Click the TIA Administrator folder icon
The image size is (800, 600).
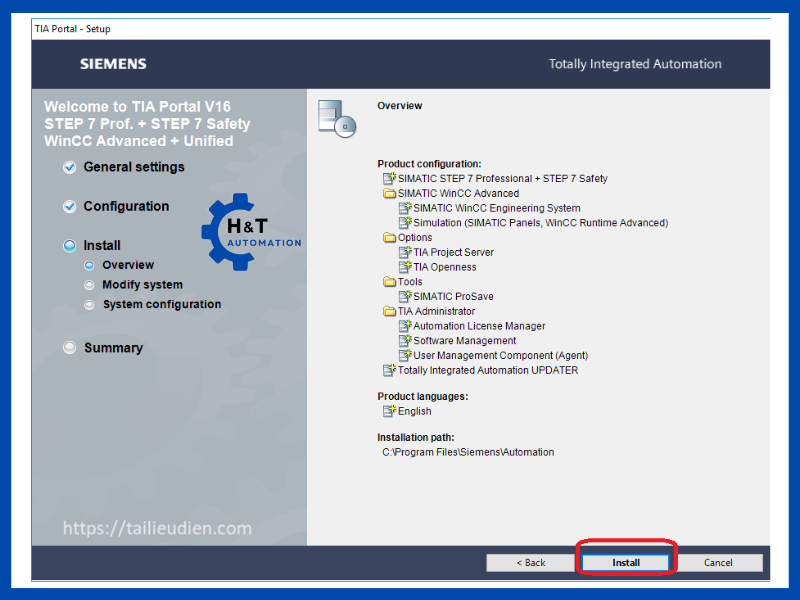click(390, 311)
